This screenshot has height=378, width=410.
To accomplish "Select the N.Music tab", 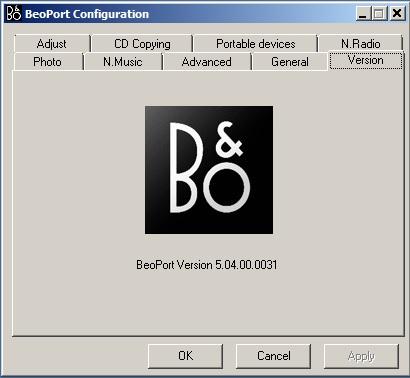I will point(123,62).
